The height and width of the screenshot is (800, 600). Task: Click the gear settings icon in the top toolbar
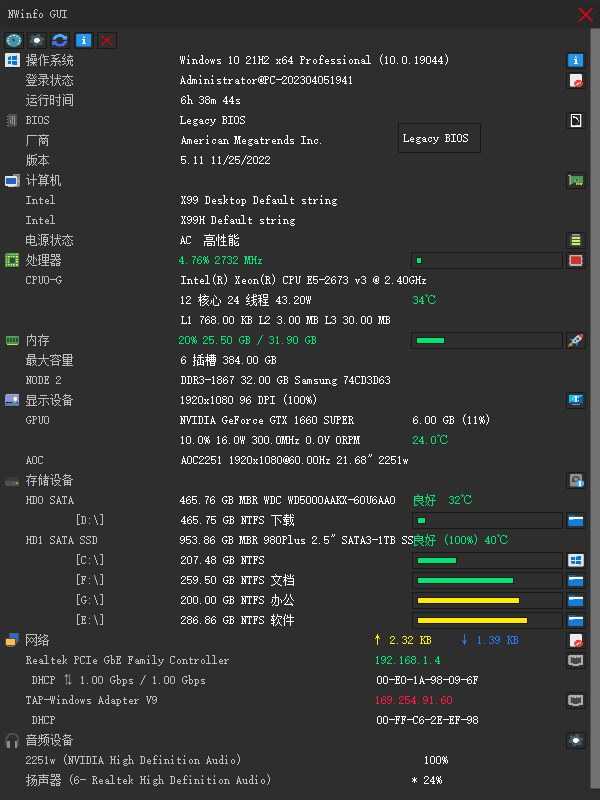(37, 40)
